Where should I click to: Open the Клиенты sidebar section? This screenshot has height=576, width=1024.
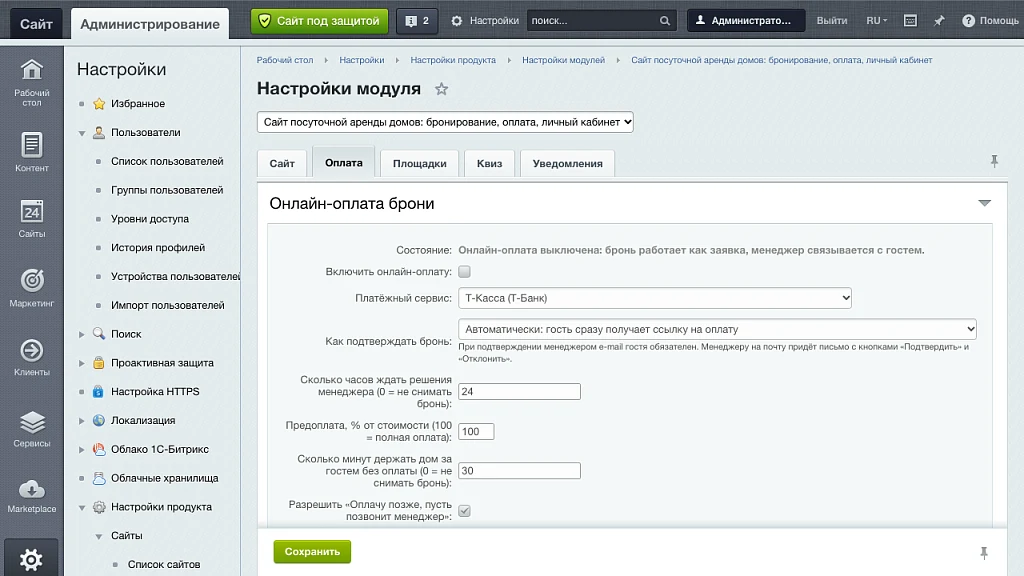[31, 357]
